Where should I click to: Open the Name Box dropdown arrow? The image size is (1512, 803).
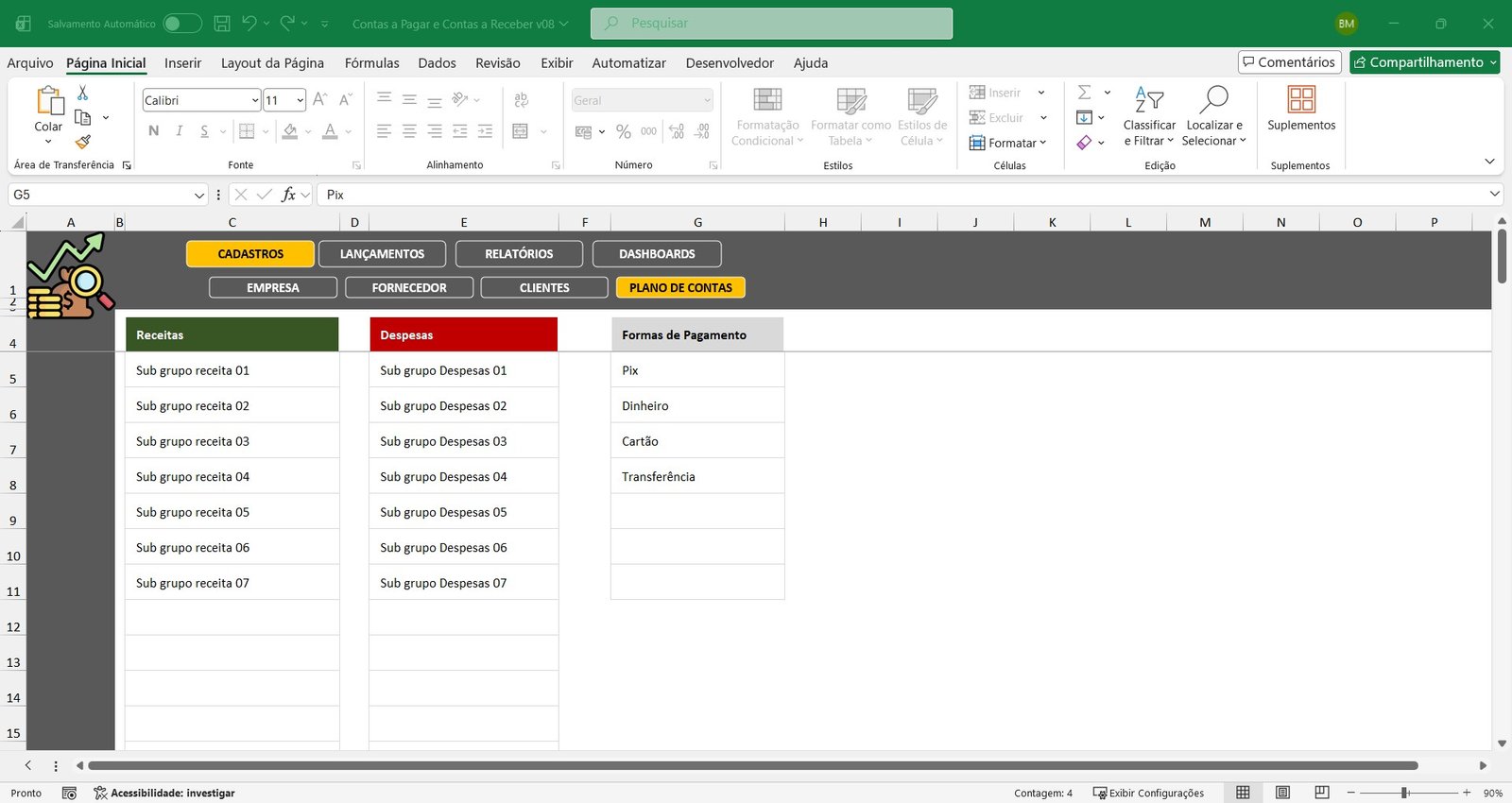[x=199, y=195]
